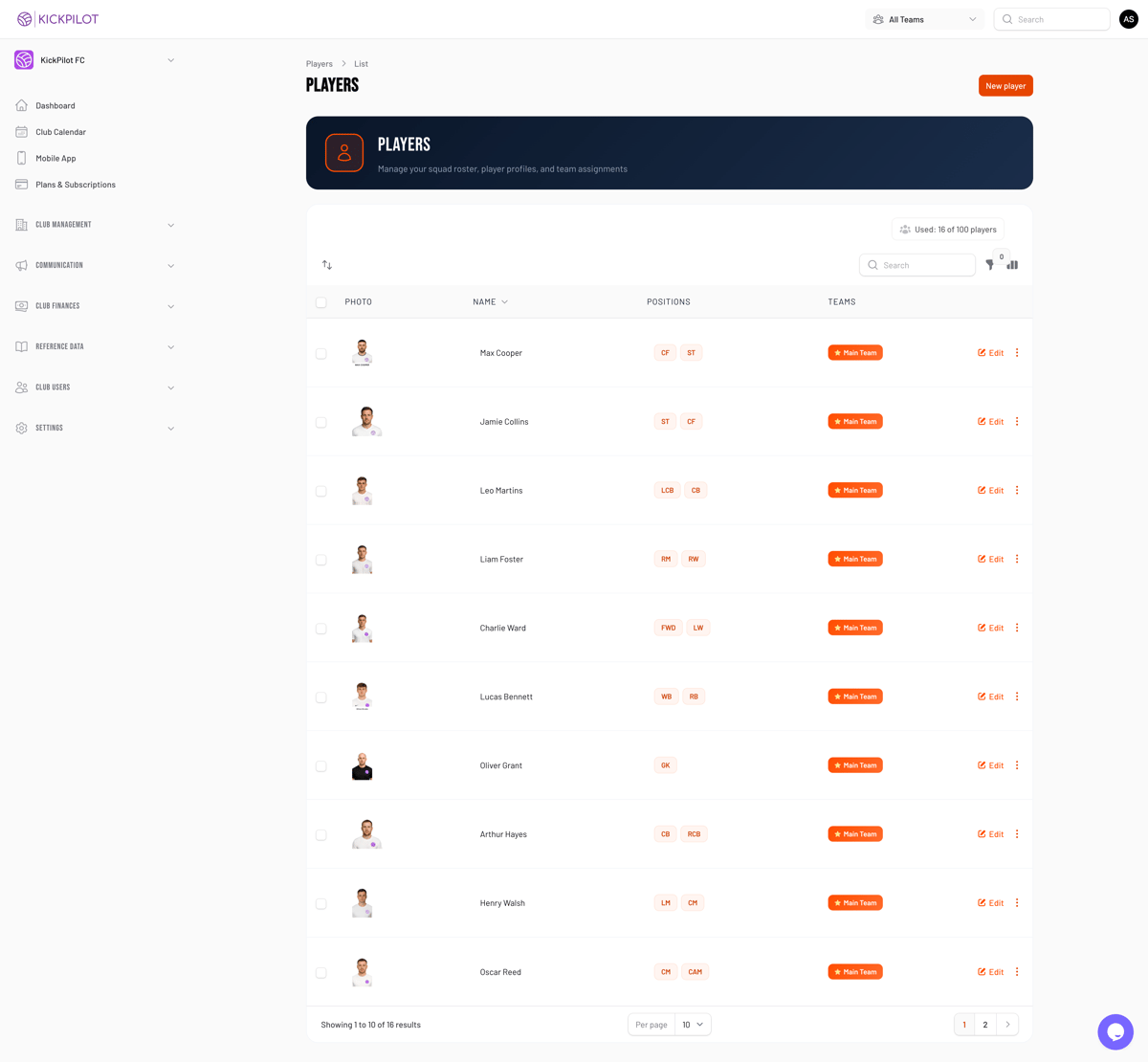Image resolution: width=1148 pixels, height=1062 pixels.
Task: Open the Per page dropdown
Action: (x=693, y=1024)
